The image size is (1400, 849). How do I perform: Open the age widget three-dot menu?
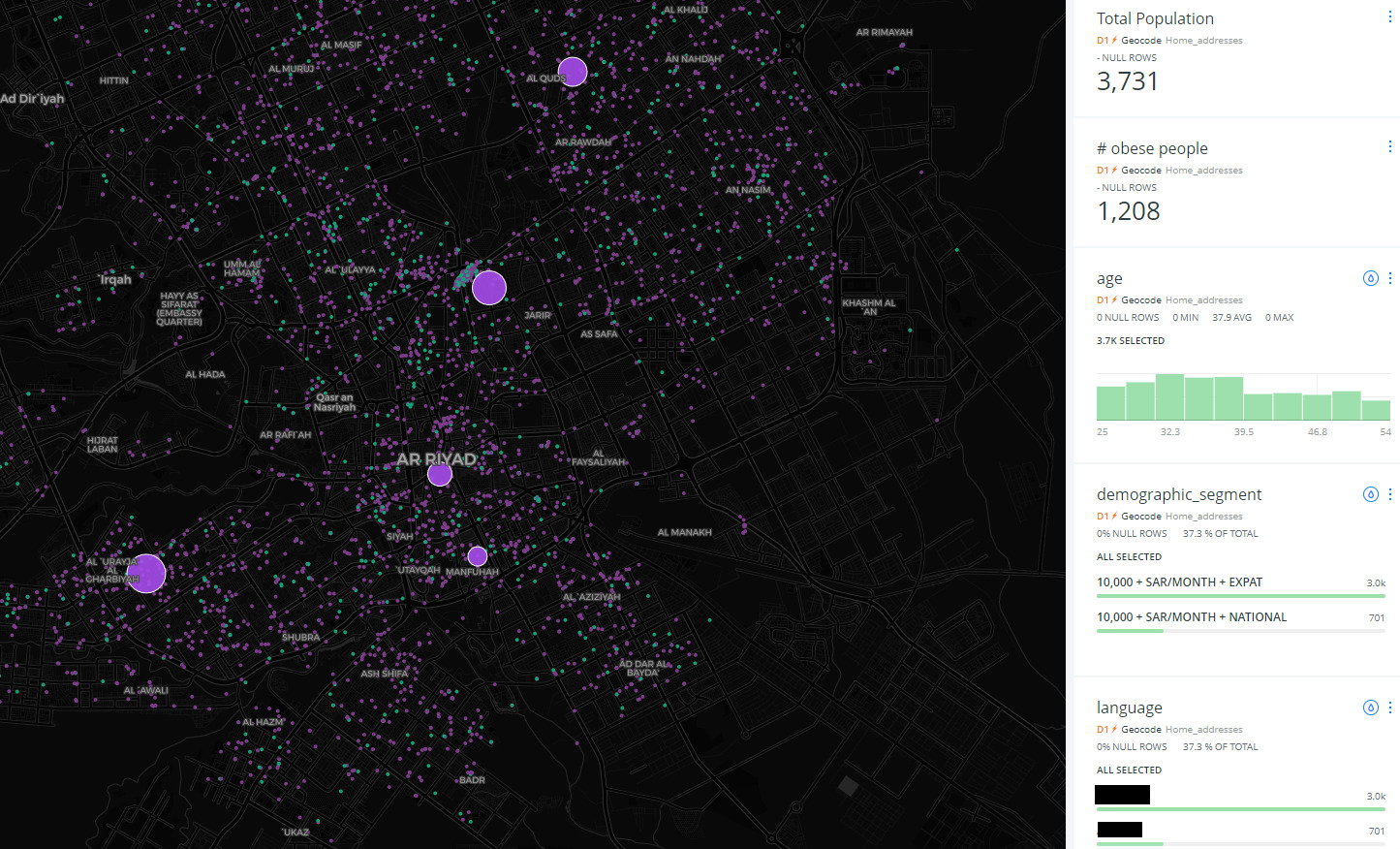(x=1389, y=278)
